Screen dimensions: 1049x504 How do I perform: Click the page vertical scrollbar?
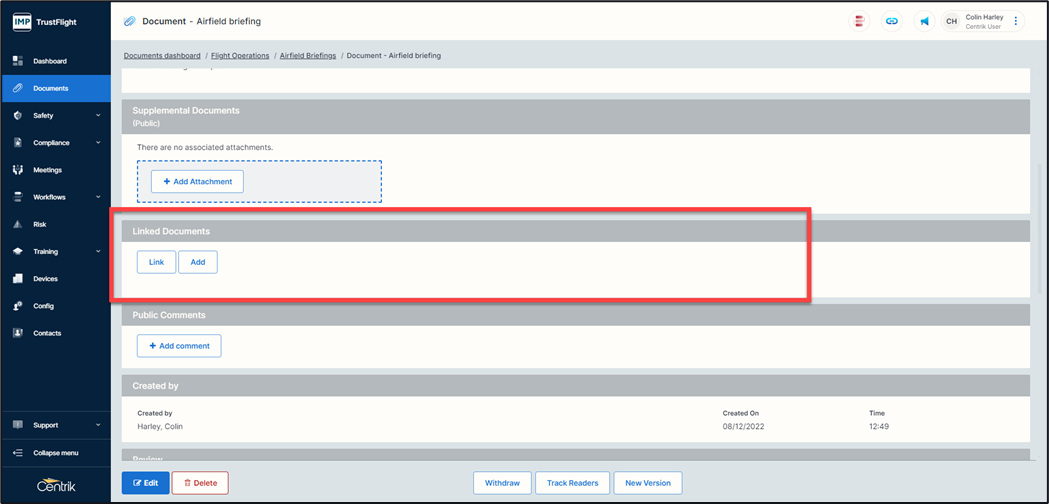click(x=1038, y=228)
